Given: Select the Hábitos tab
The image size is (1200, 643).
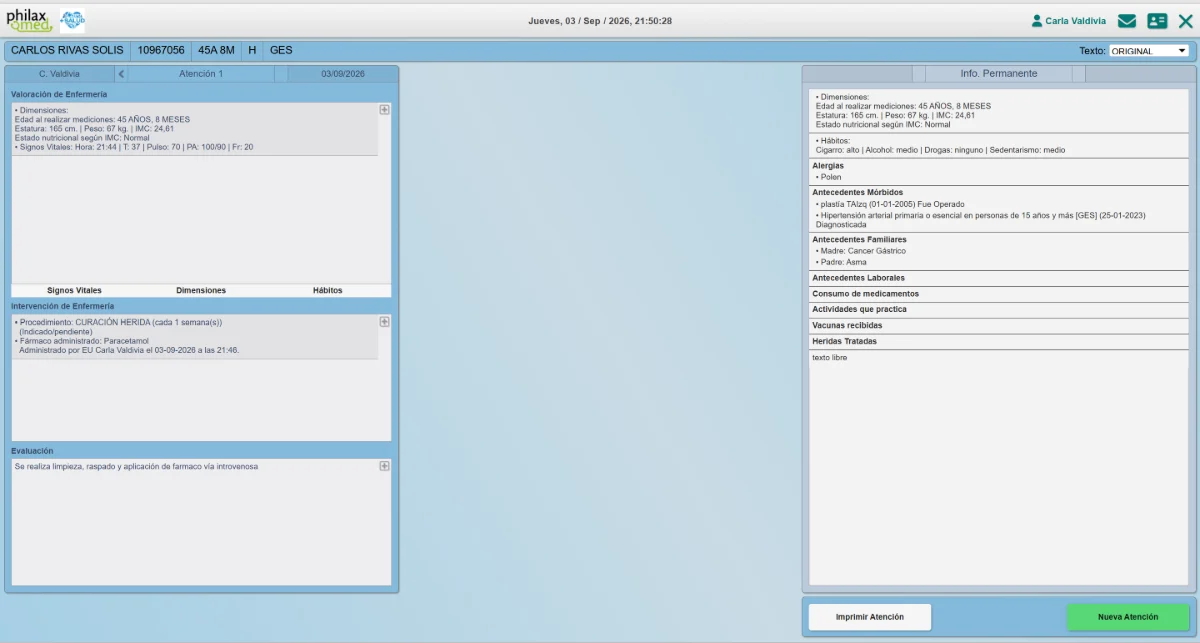Looking at the screenshot, I should [327, 291].
